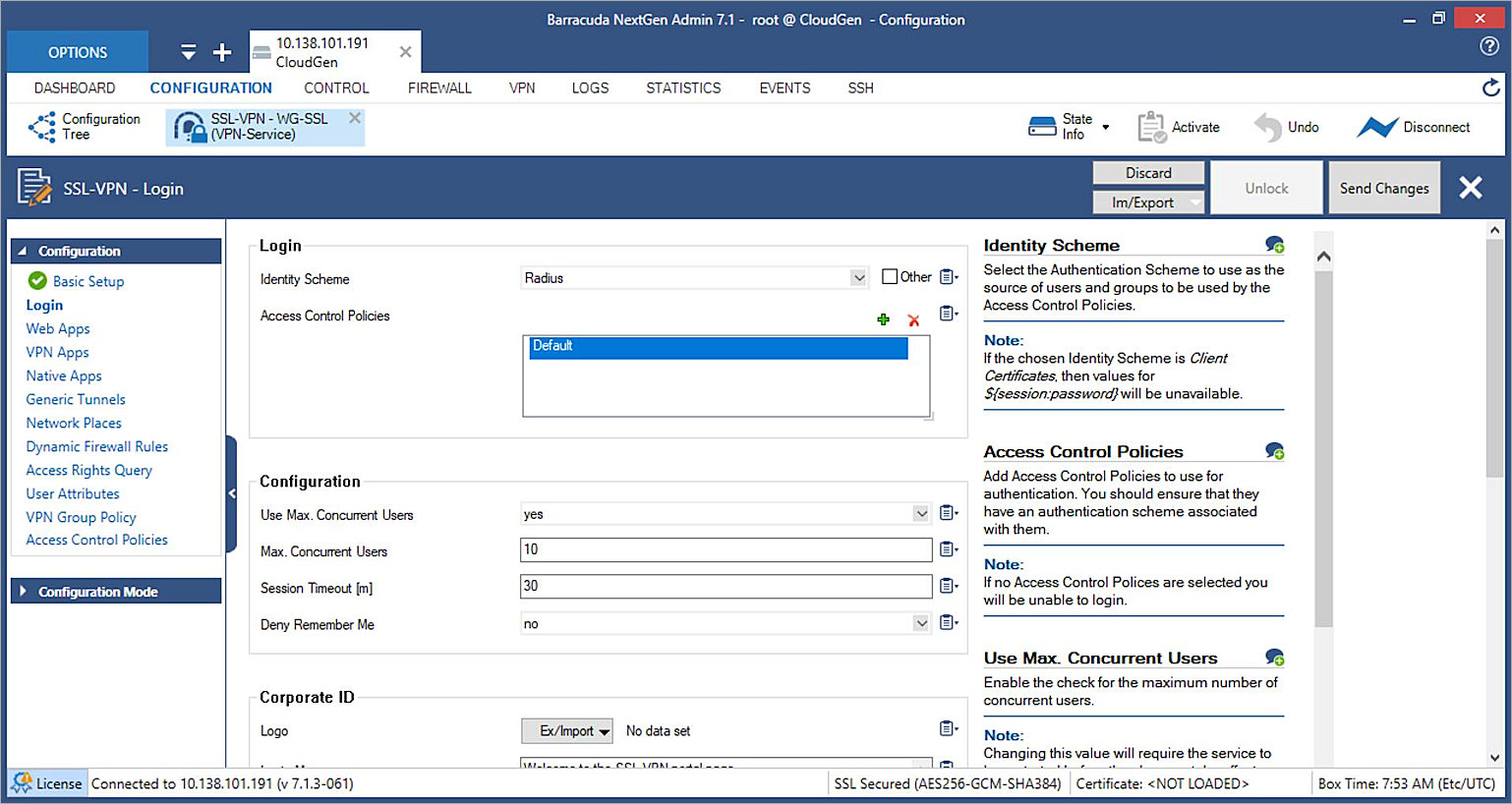Open the Identity Scheme dropdown
Image resolution: width=1512 pixels, height=804 pixels.
pyautogui.click(x=856, y=277)
